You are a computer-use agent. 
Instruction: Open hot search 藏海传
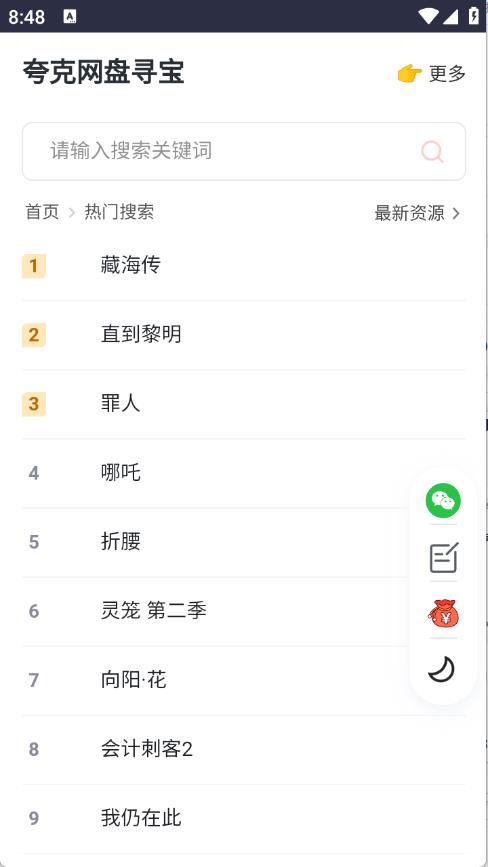(244, 266)
